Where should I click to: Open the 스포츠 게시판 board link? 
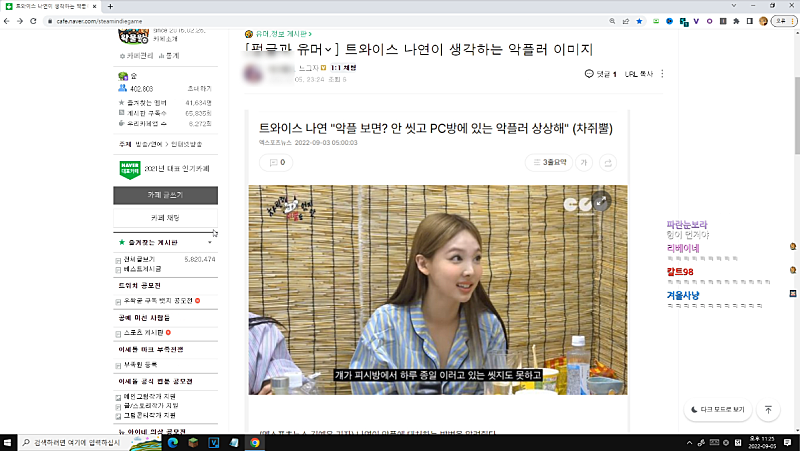[x=143, y=333]
